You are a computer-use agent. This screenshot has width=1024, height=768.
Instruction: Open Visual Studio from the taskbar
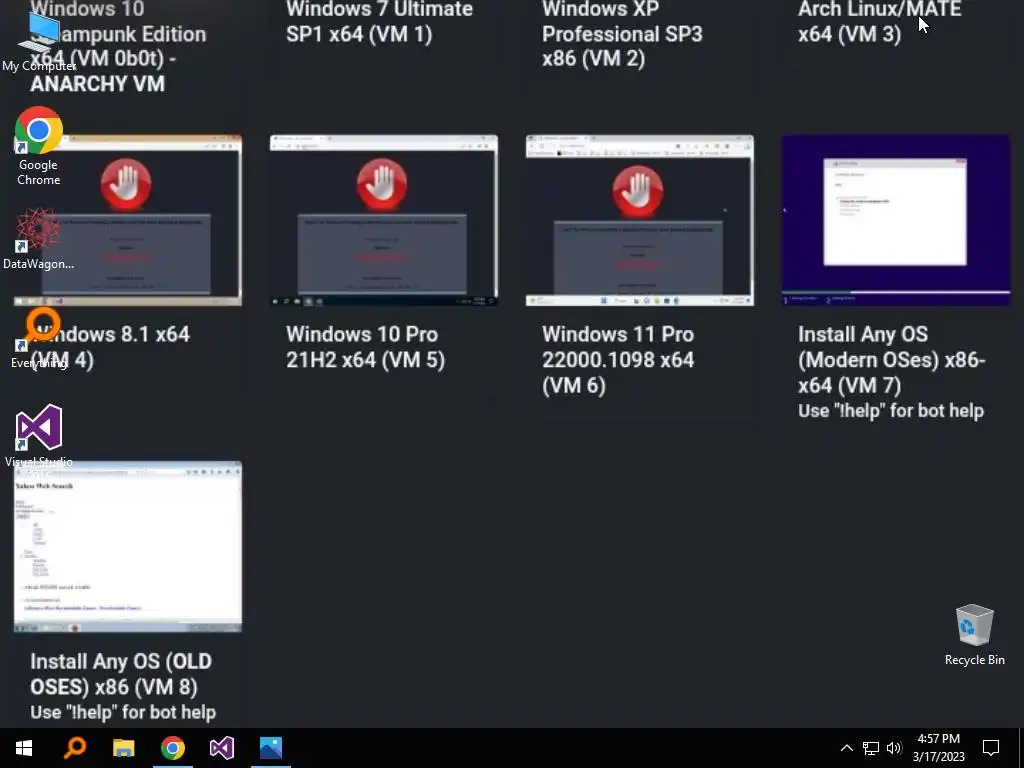[221, 748]
